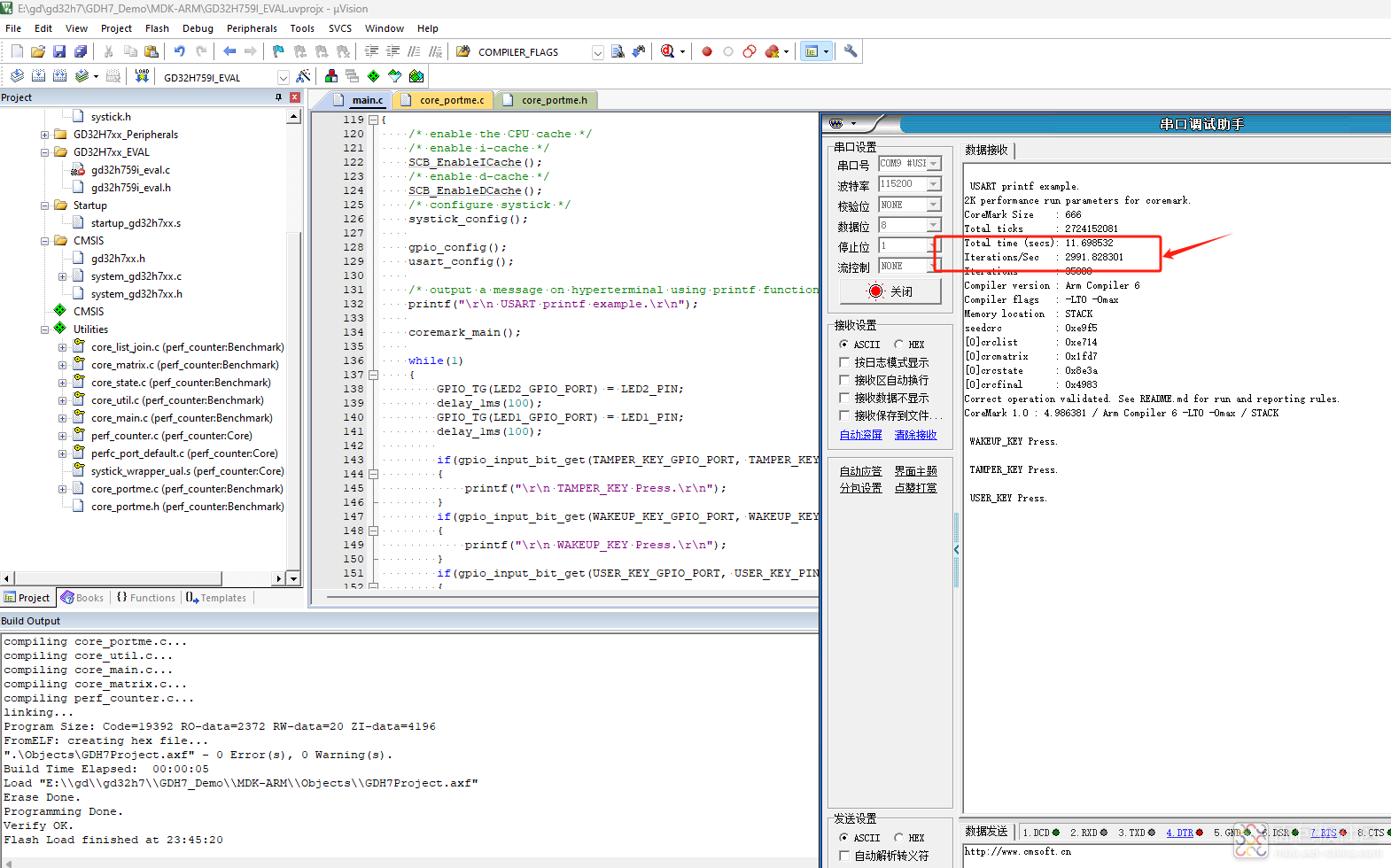Open the COMPILER_FLAGS search dropdown
Screen dimensions: 1391x868
597,52
